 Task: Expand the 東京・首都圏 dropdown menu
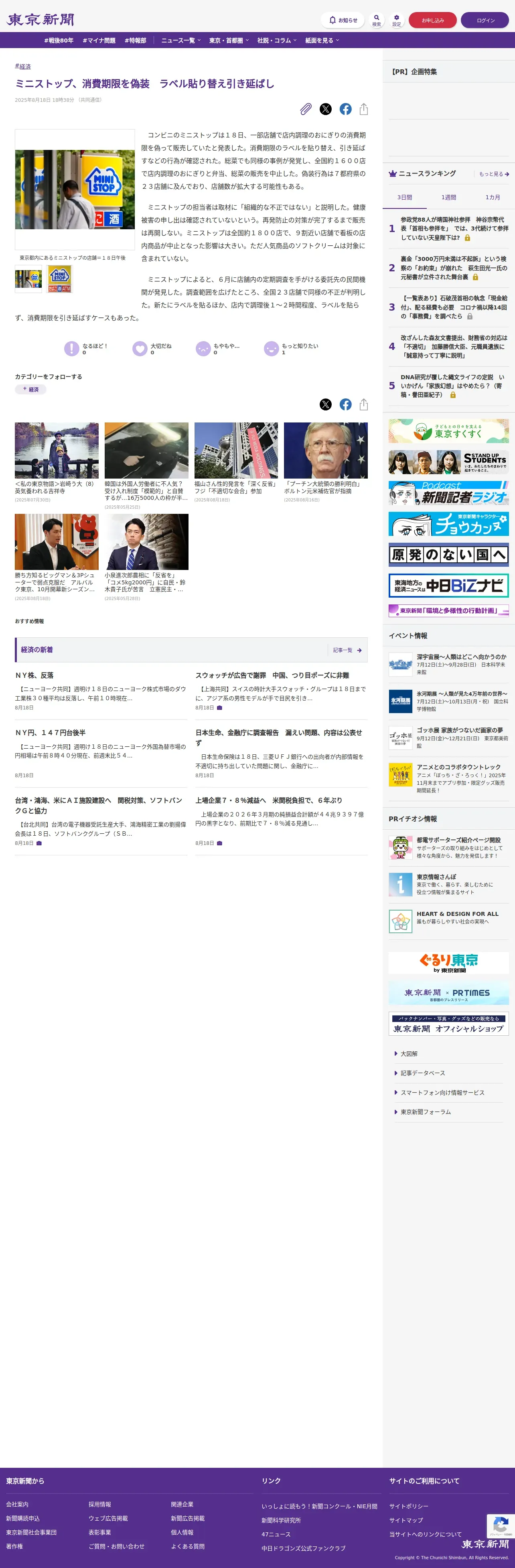[229, 41]
